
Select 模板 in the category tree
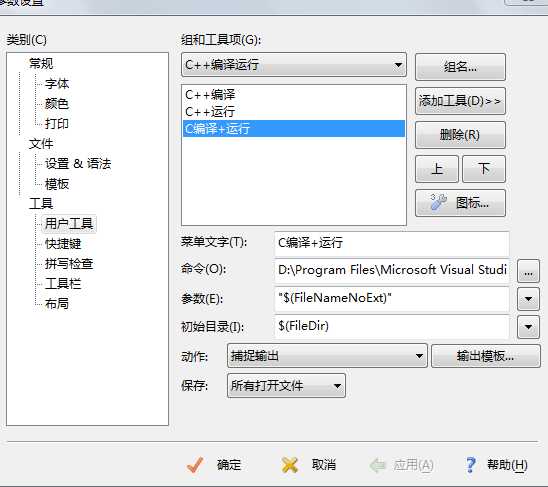pyautogui.click(x=57, y=184)
